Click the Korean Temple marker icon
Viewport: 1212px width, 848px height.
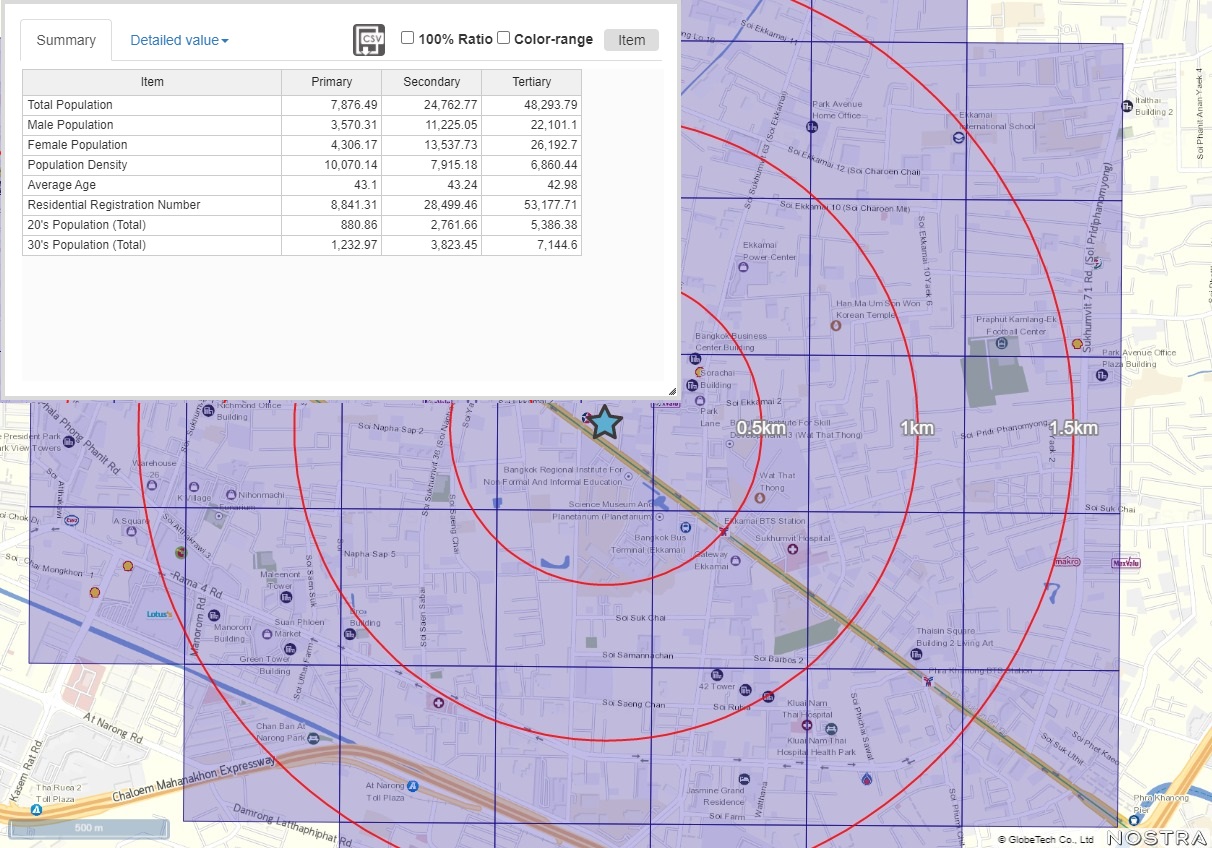point(837,325)
